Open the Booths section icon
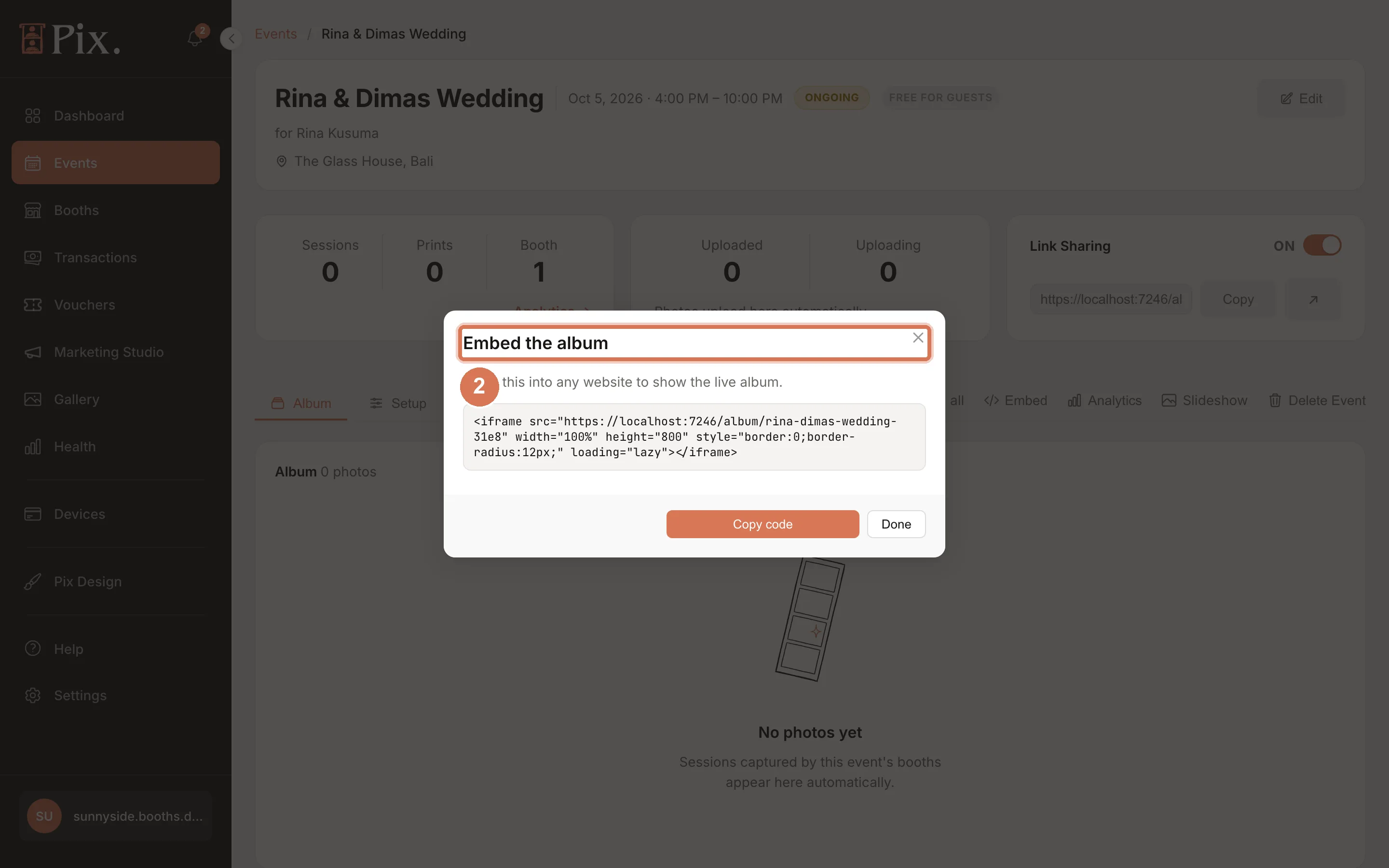1389x868 pixels. 33,210
